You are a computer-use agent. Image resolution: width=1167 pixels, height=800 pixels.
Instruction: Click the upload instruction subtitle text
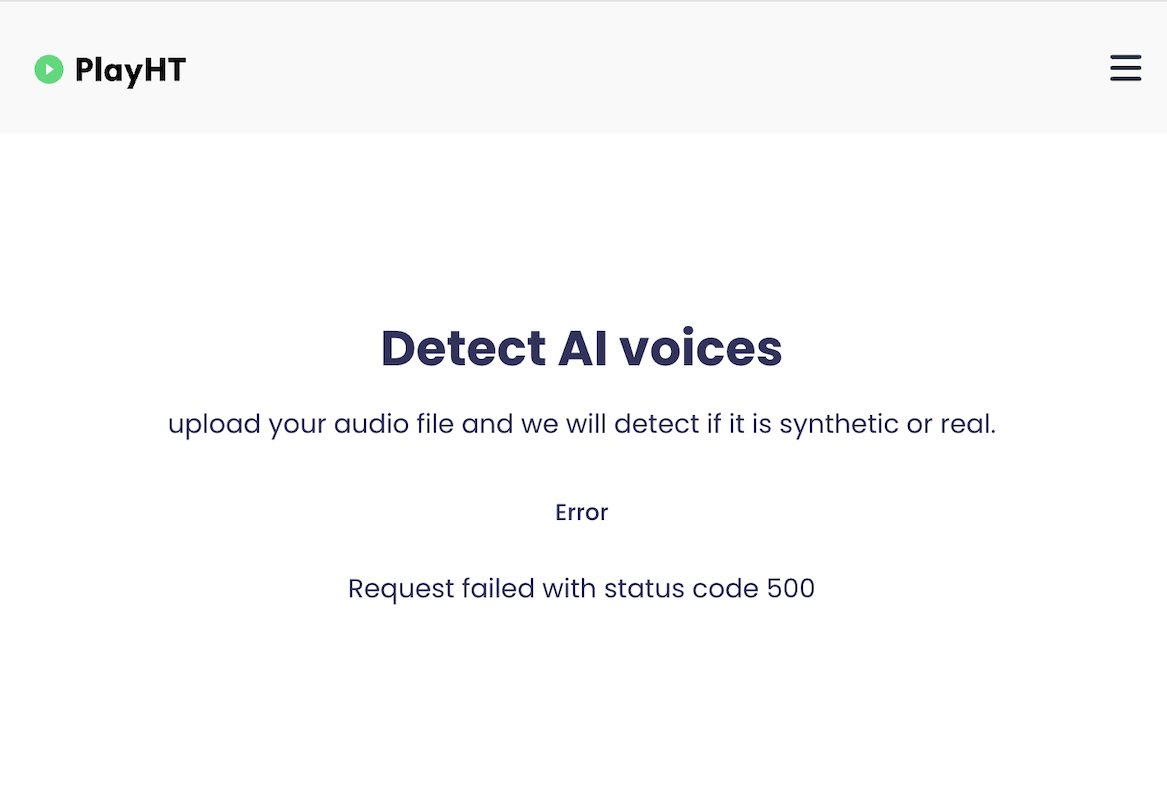coord(581,423)
